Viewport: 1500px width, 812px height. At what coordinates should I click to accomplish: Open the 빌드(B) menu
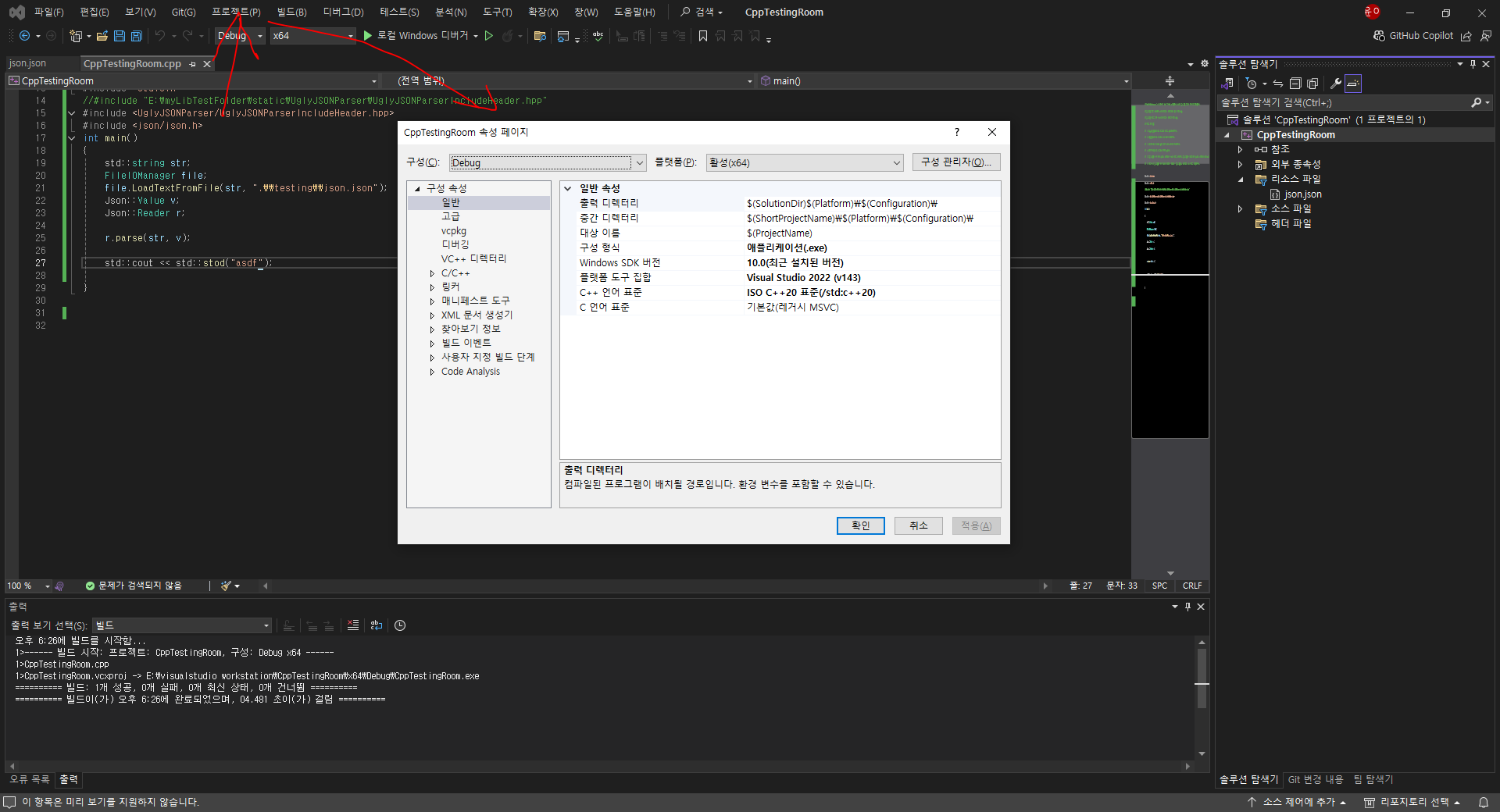point(291,12)
